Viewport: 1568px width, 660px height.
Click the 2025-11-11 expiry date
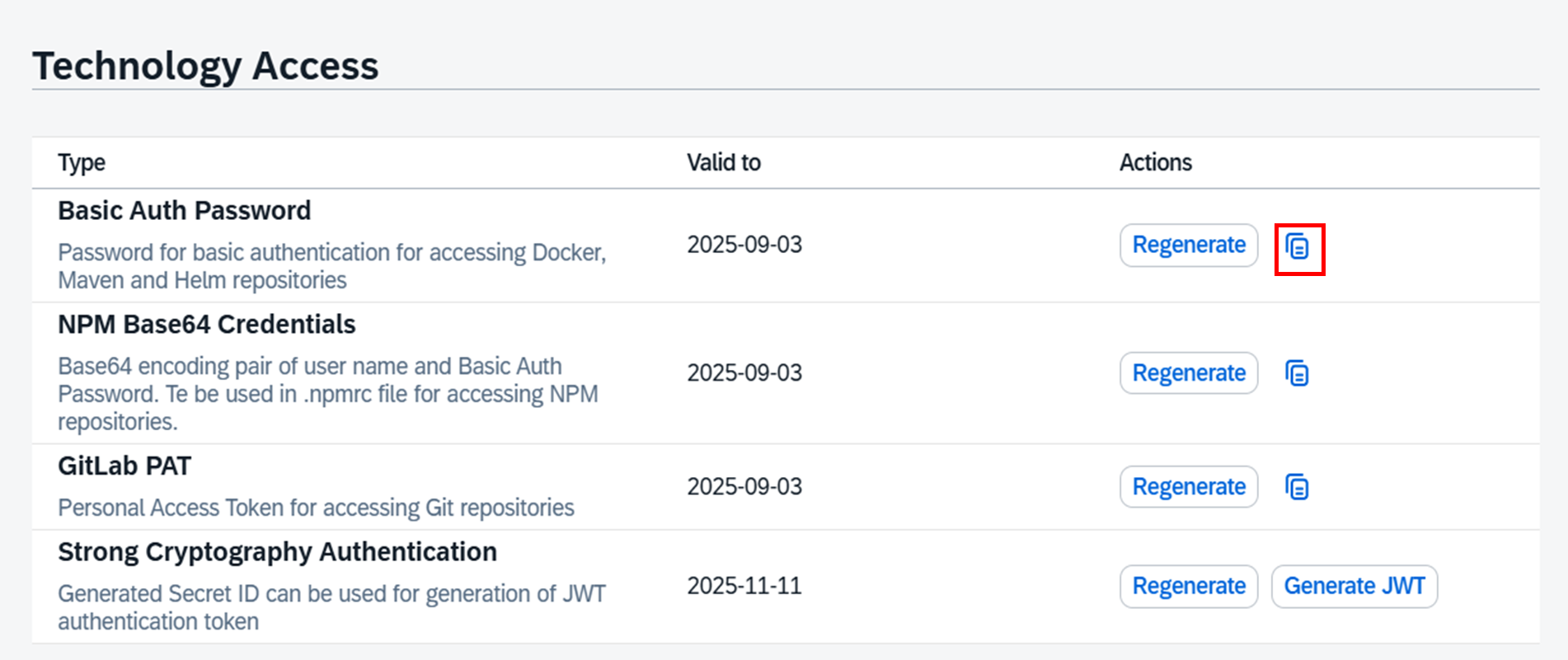click(744, 586)
